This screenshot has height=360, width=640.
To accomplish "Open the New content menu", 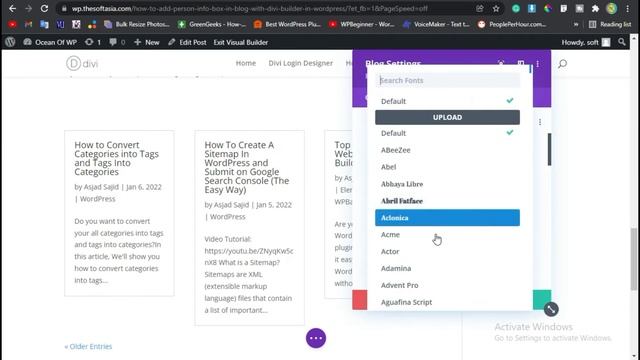I will 147,42.
